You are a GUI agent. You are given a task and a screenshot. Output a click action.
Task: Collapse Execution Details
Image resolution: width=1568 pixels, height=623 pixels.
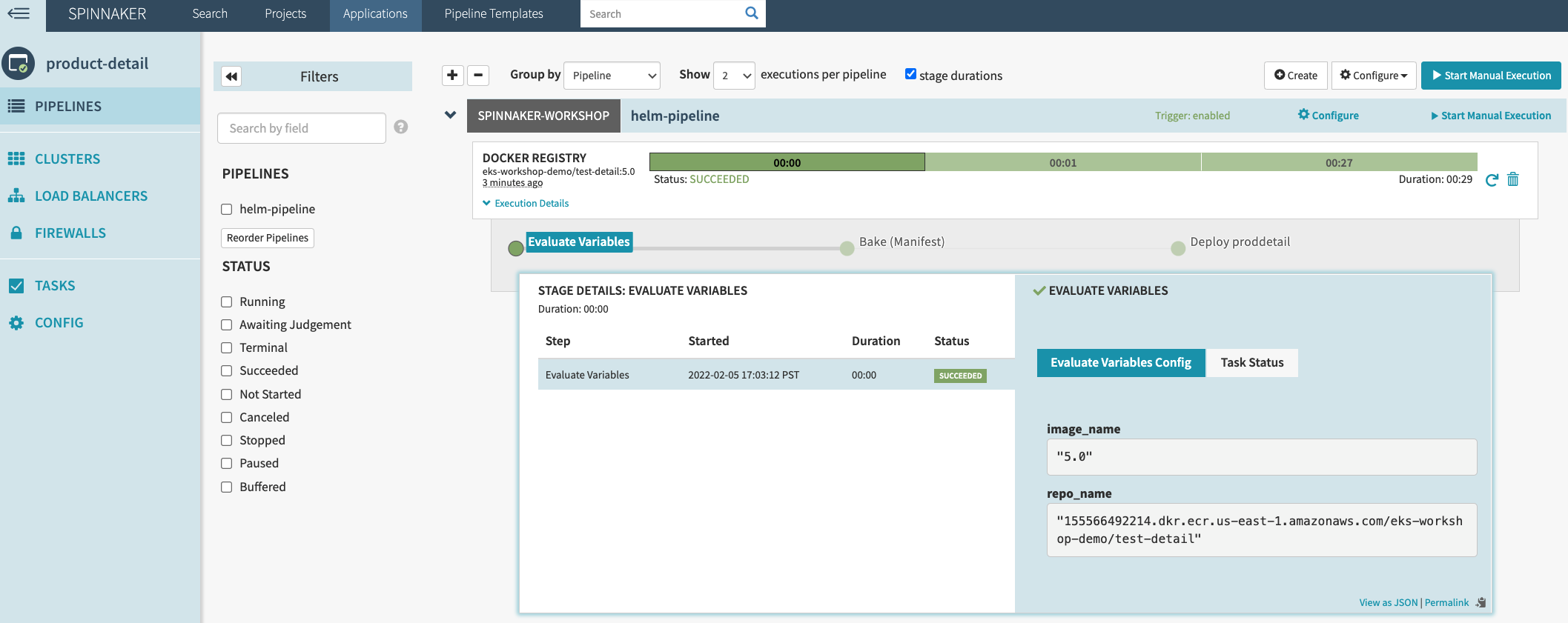pos(526,203)
